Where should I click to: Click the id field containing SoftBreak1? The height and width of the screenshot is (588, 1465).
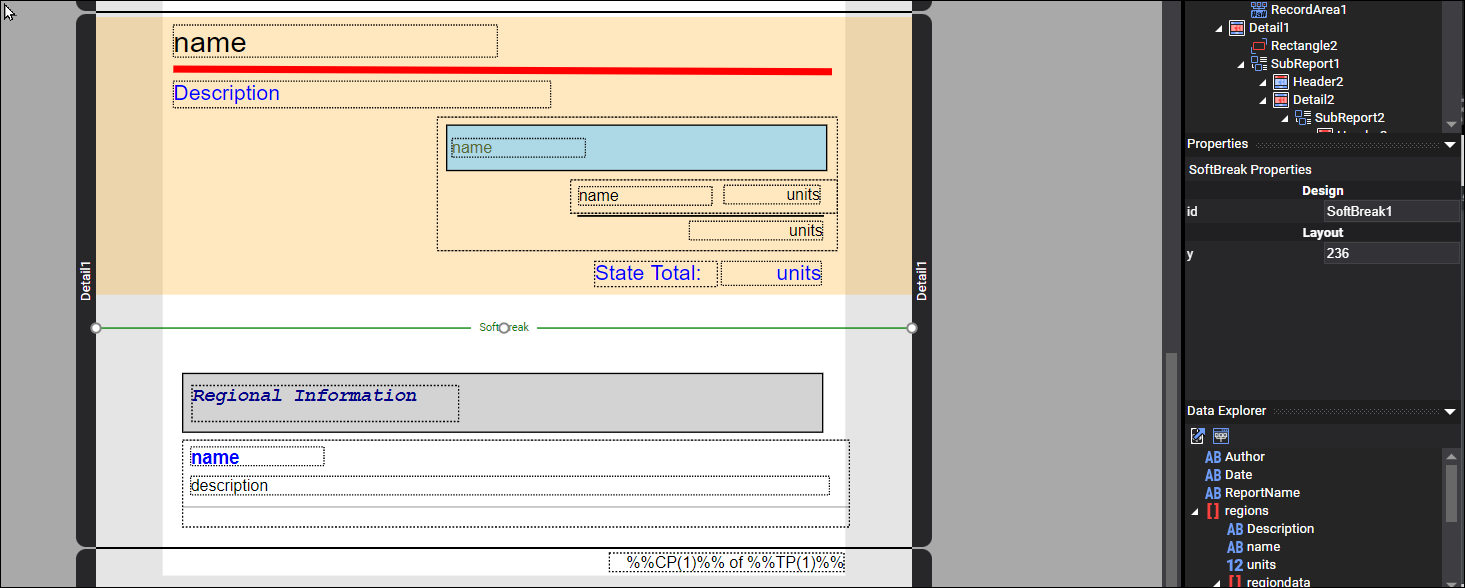pos(1390,212)
